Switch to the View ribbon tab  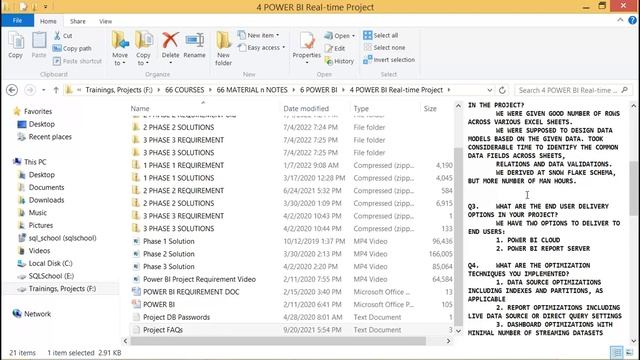click(x=105, y=21)
